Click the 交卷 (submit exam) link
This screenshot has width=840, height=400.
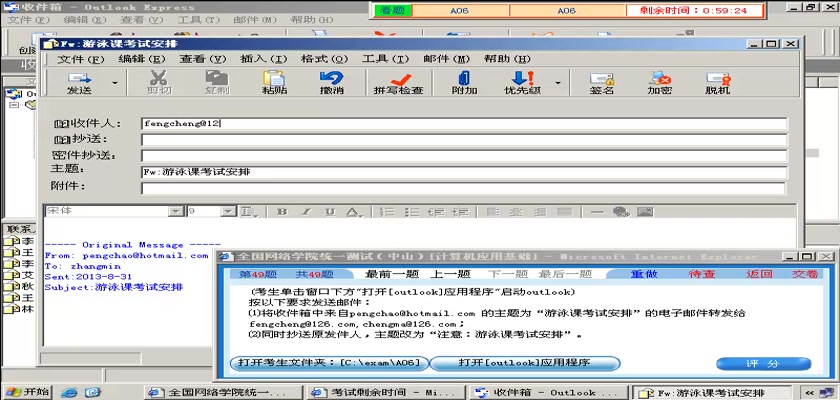(x=806, y=274)
